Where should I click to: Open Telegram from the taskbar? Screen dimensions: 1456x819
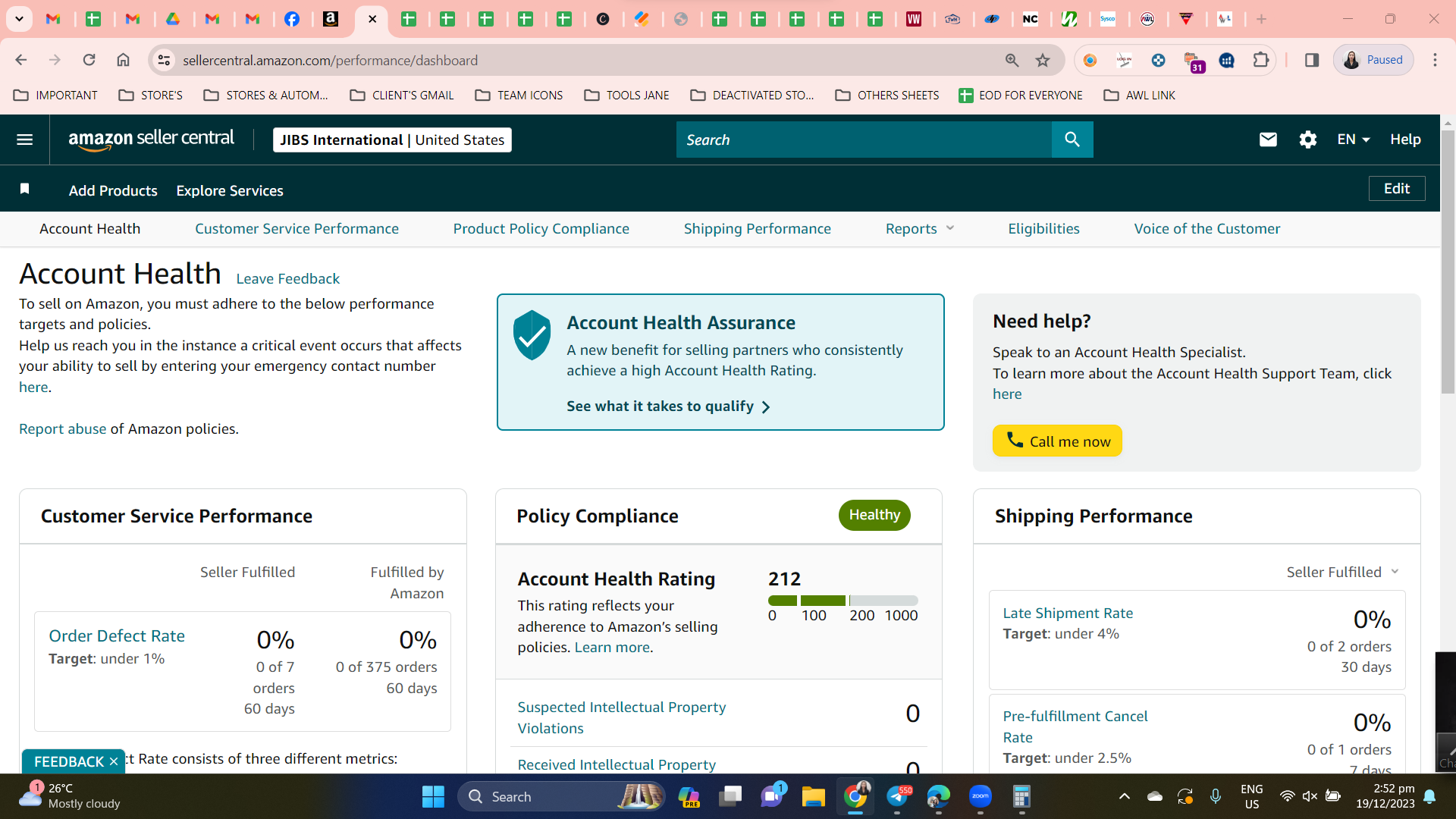point(897,796)
